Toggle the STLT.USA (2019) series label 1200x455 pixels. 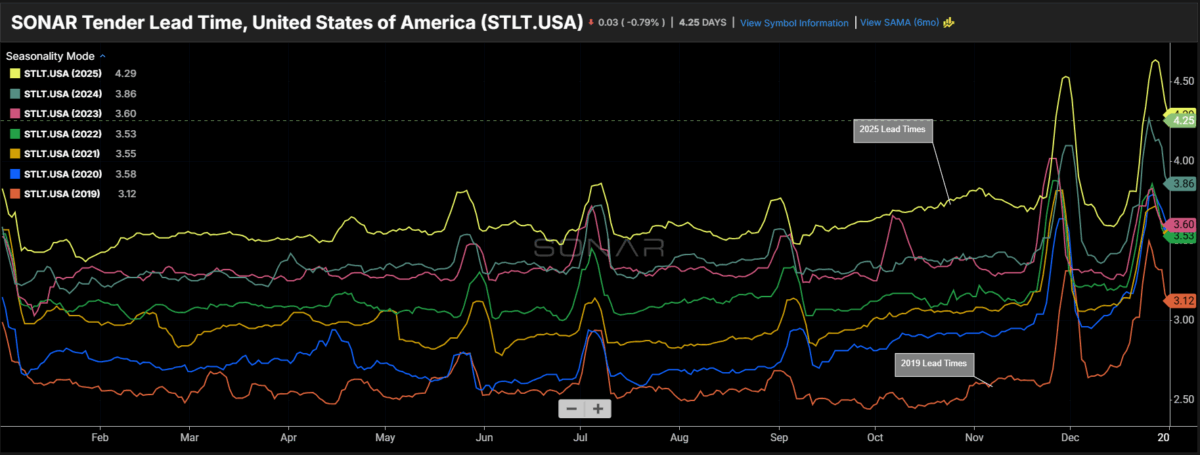(64, 194)
